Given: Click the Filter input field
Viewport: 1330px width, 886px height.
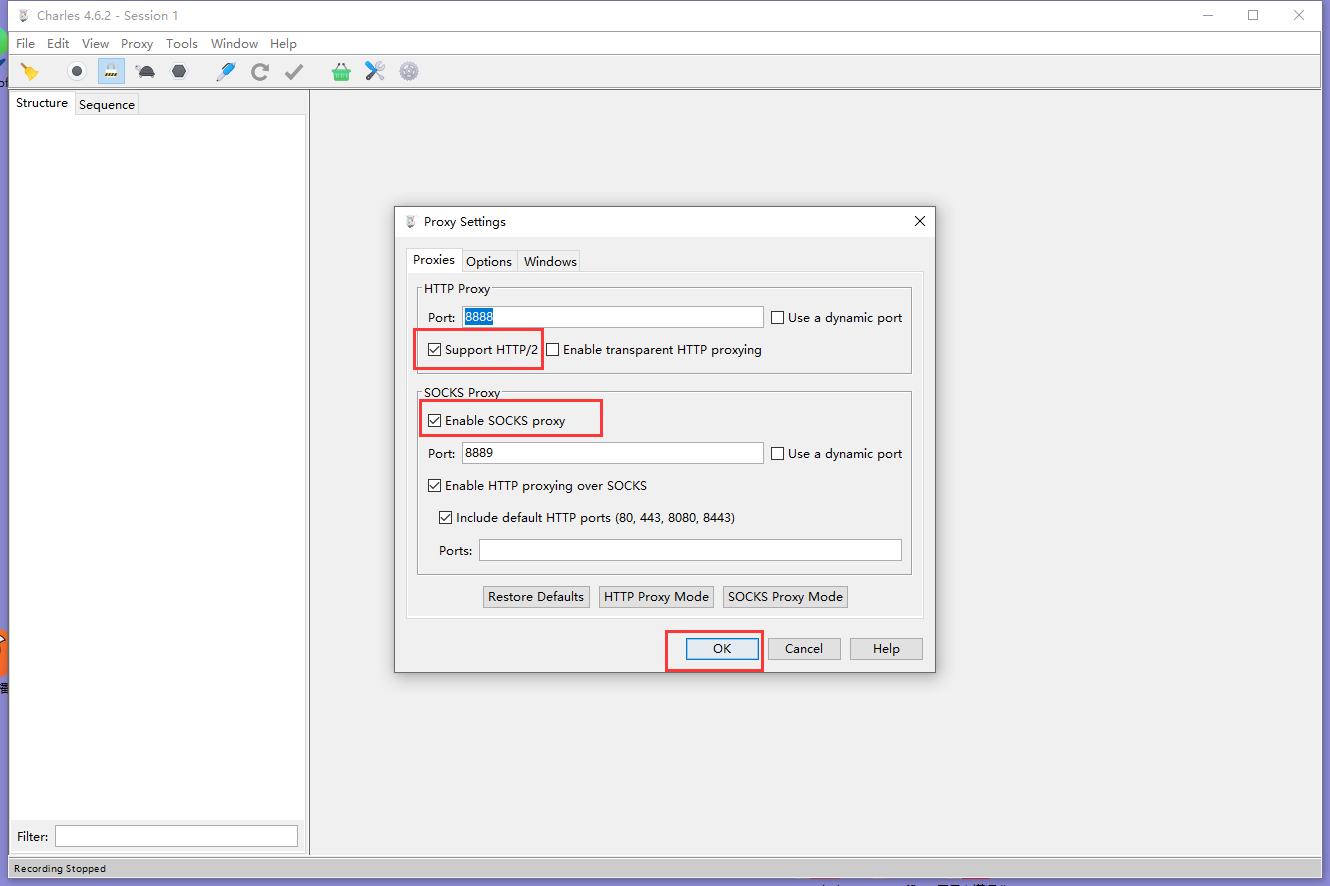Looking at the screenshot, I should point(176,836).
